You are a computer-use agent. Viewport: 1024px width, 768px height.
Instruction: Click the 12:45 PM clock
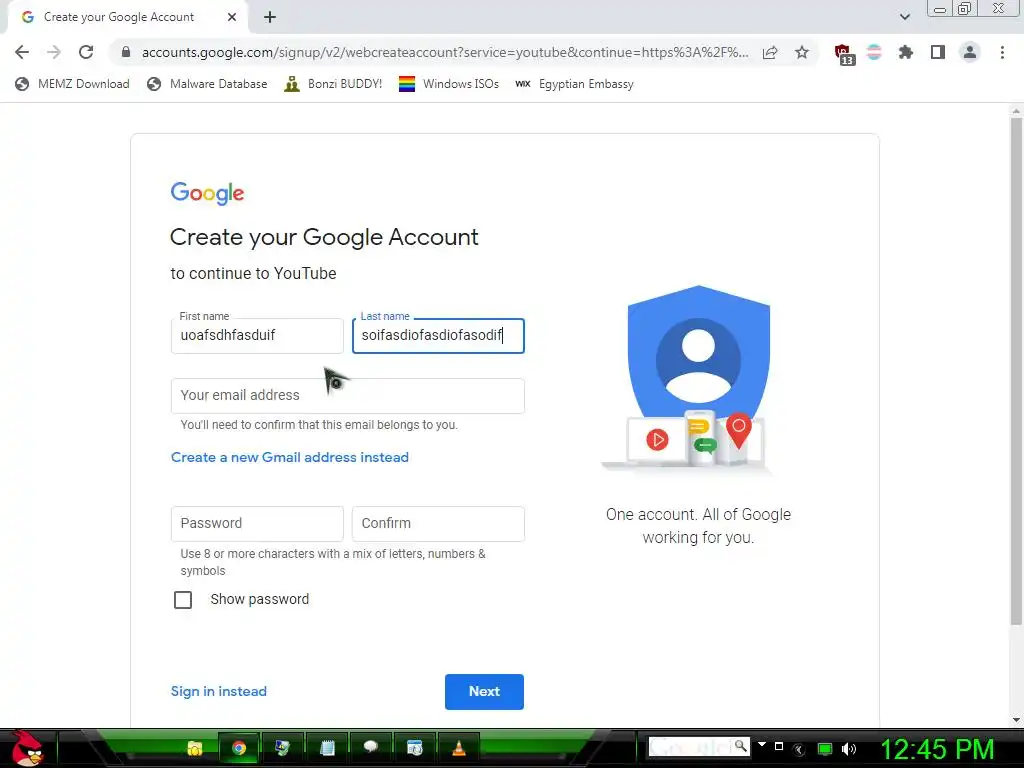pos(937,749)
